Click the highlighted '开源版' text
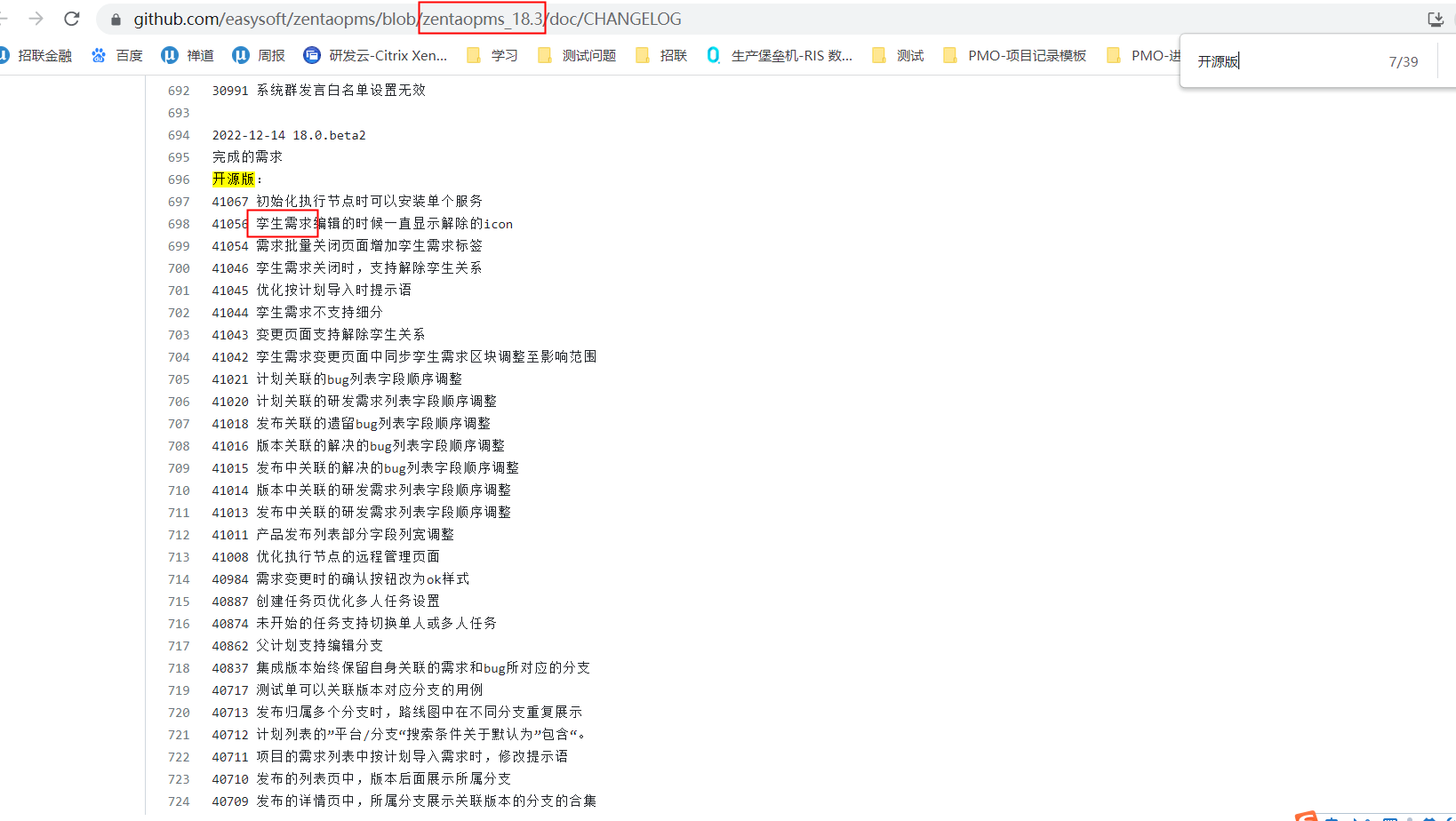1456x821 pixels. pyautogui.click(x=233, y=179)
